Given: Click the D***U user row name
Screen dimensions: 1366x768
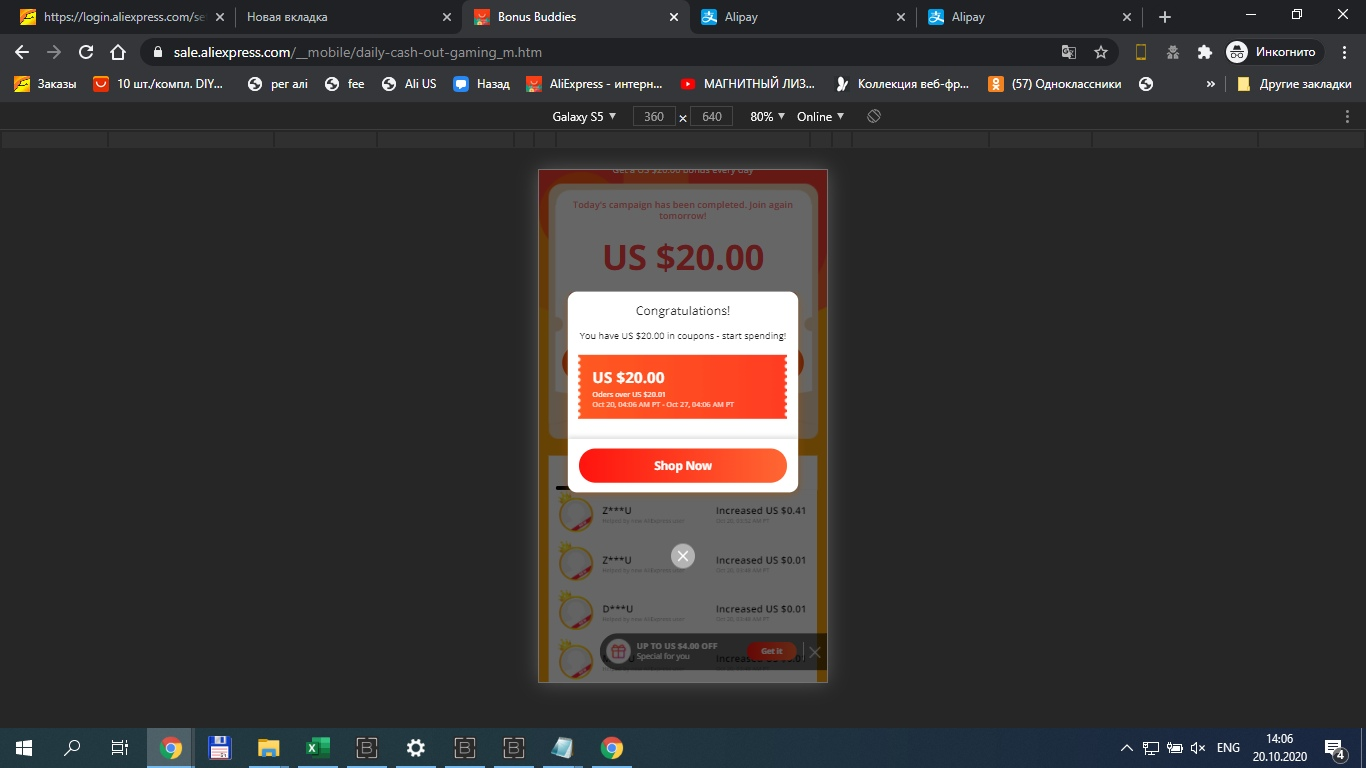Looking at the screenshot, I should 617,609.
